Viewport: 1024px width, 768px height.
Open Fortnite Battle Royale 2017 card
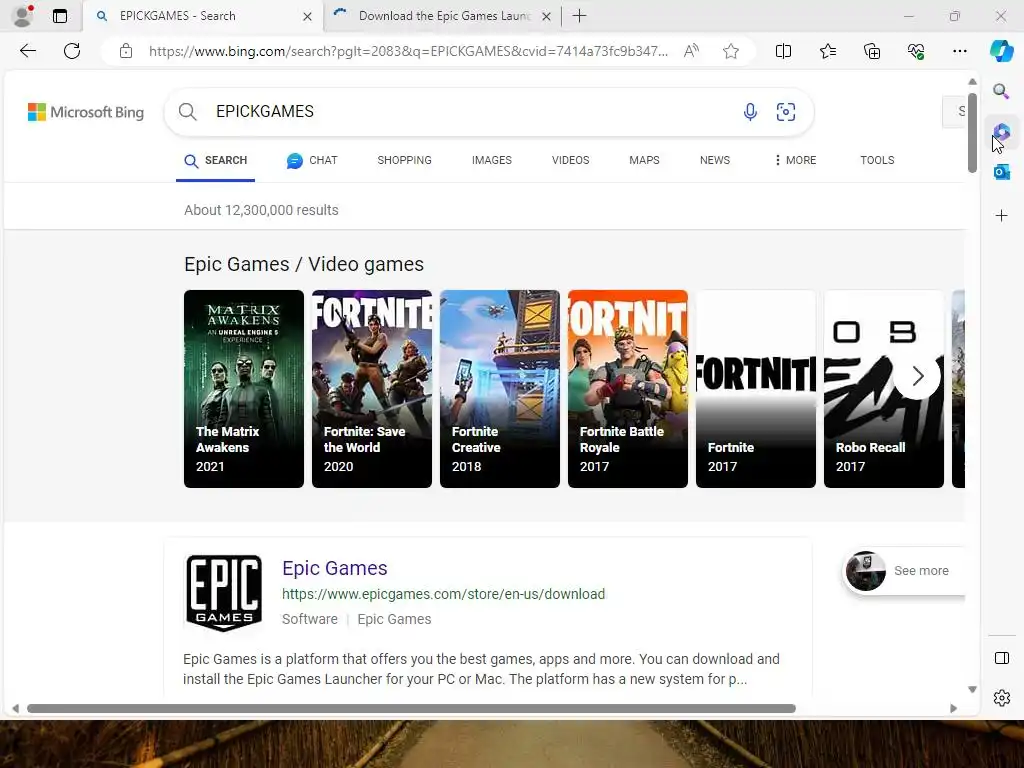point(628,389)
